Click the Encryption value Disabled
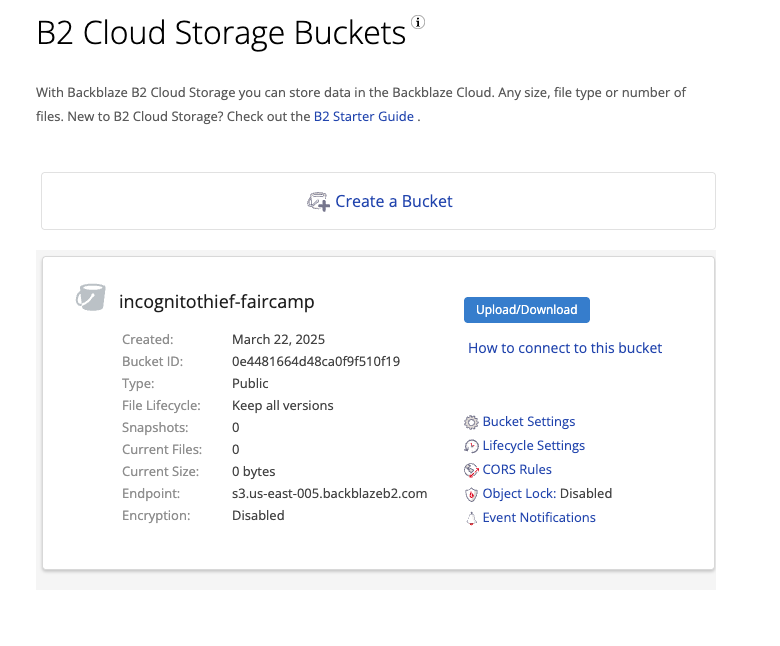This screenshot has width=780, height=646. click(x=258, y=516)
